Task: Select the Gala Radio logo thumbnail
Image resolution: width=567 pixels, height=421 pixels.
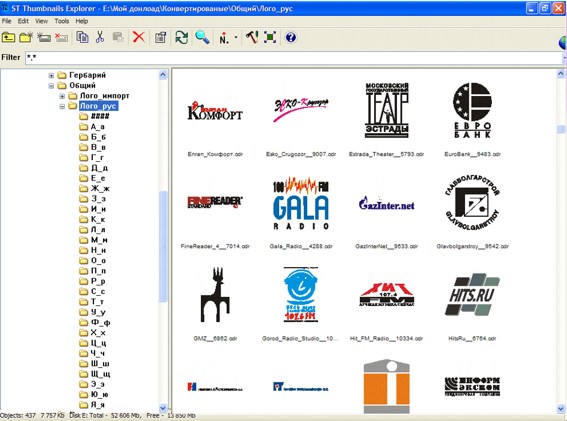Action: pyautogui.click(x=301, y=203)
